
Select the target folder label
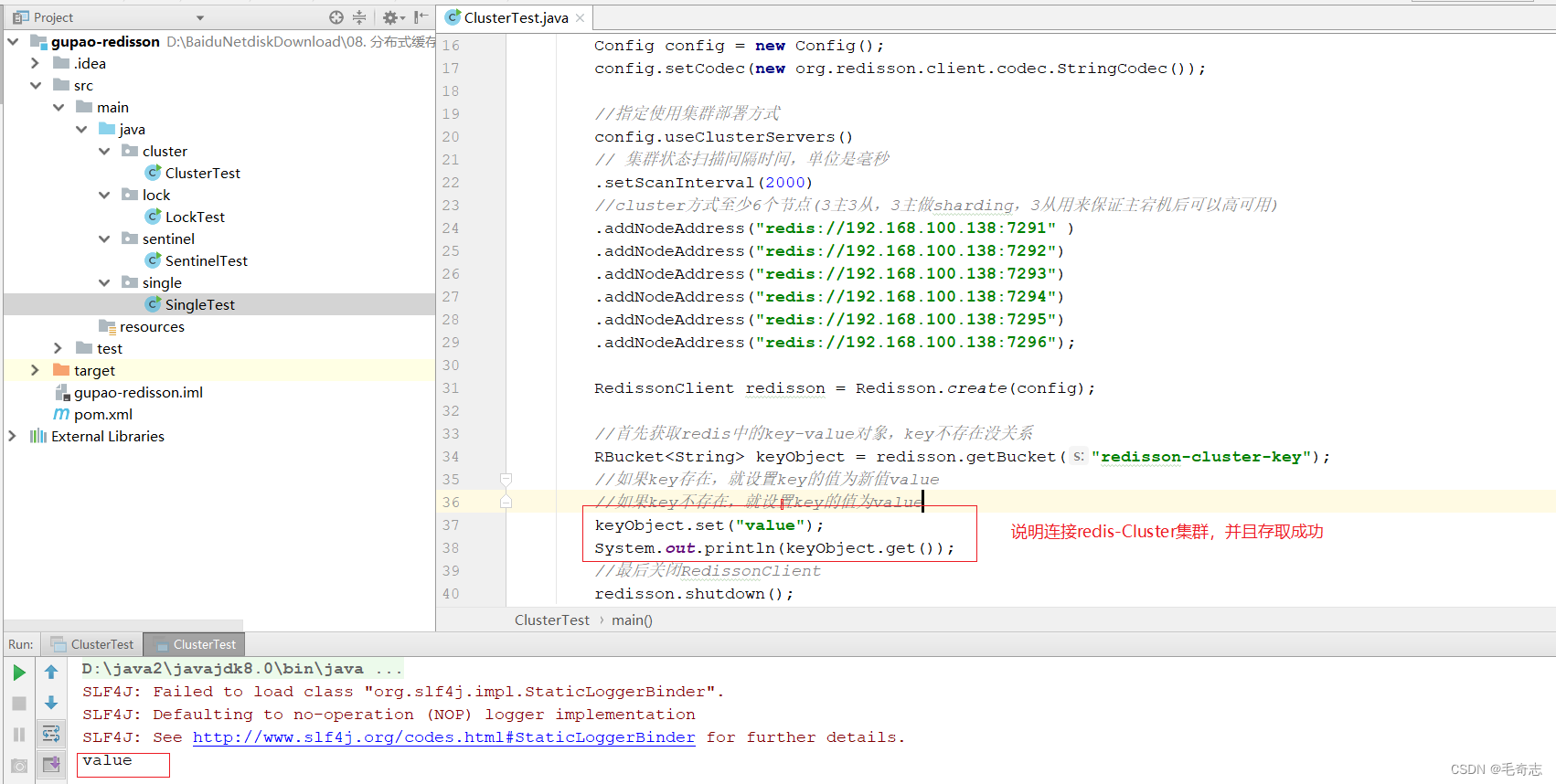point(94,370)
